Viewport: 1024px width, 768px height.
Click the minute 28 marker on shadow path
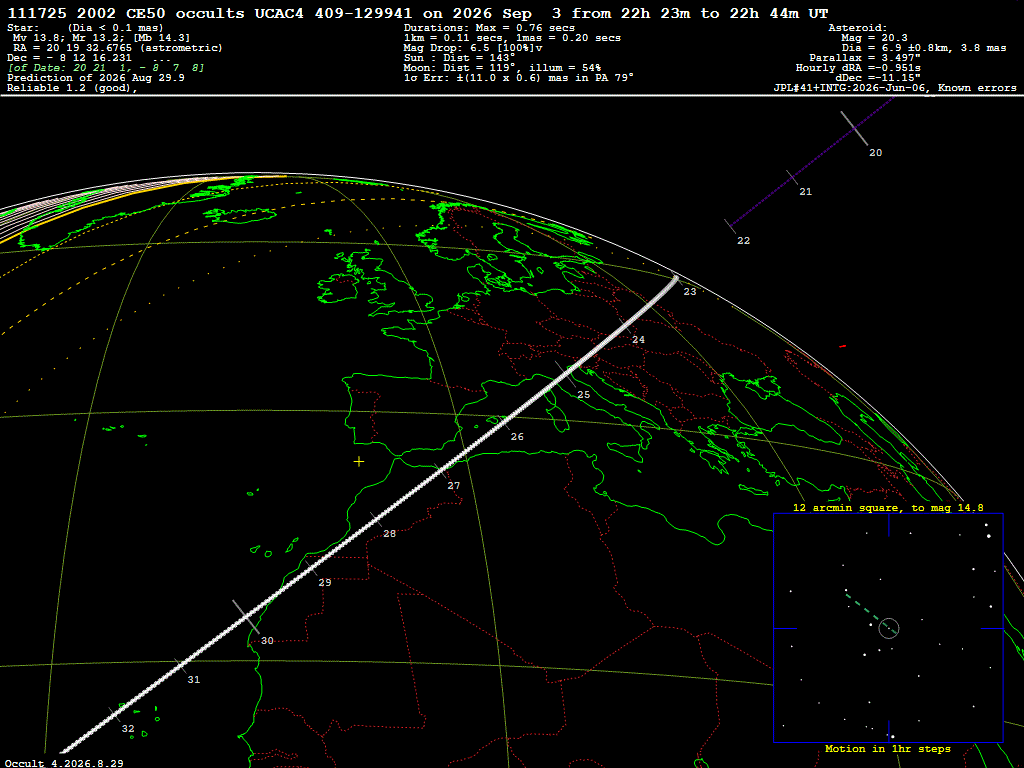click(x=376, y=520)
